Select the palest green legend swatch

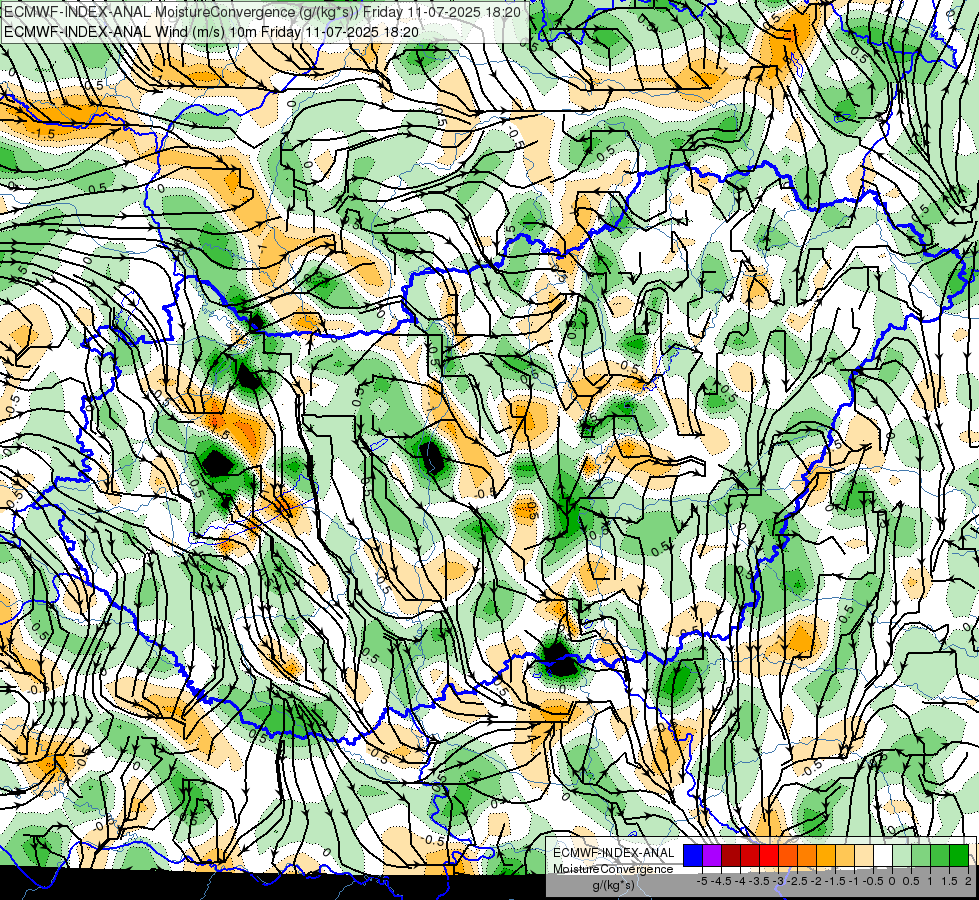coord(902,856)
